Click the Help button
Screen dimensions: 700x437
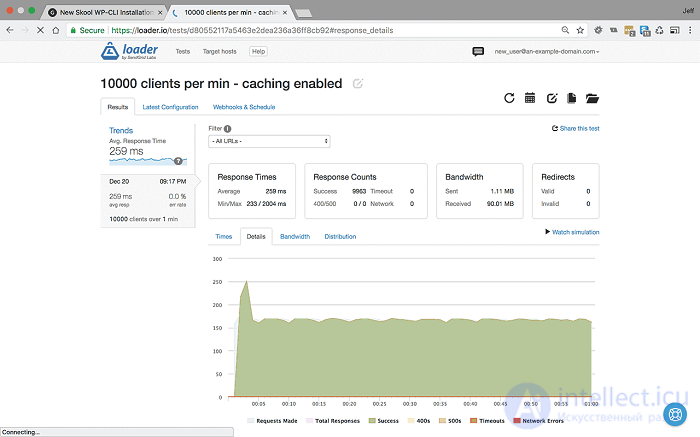(258, 51)
